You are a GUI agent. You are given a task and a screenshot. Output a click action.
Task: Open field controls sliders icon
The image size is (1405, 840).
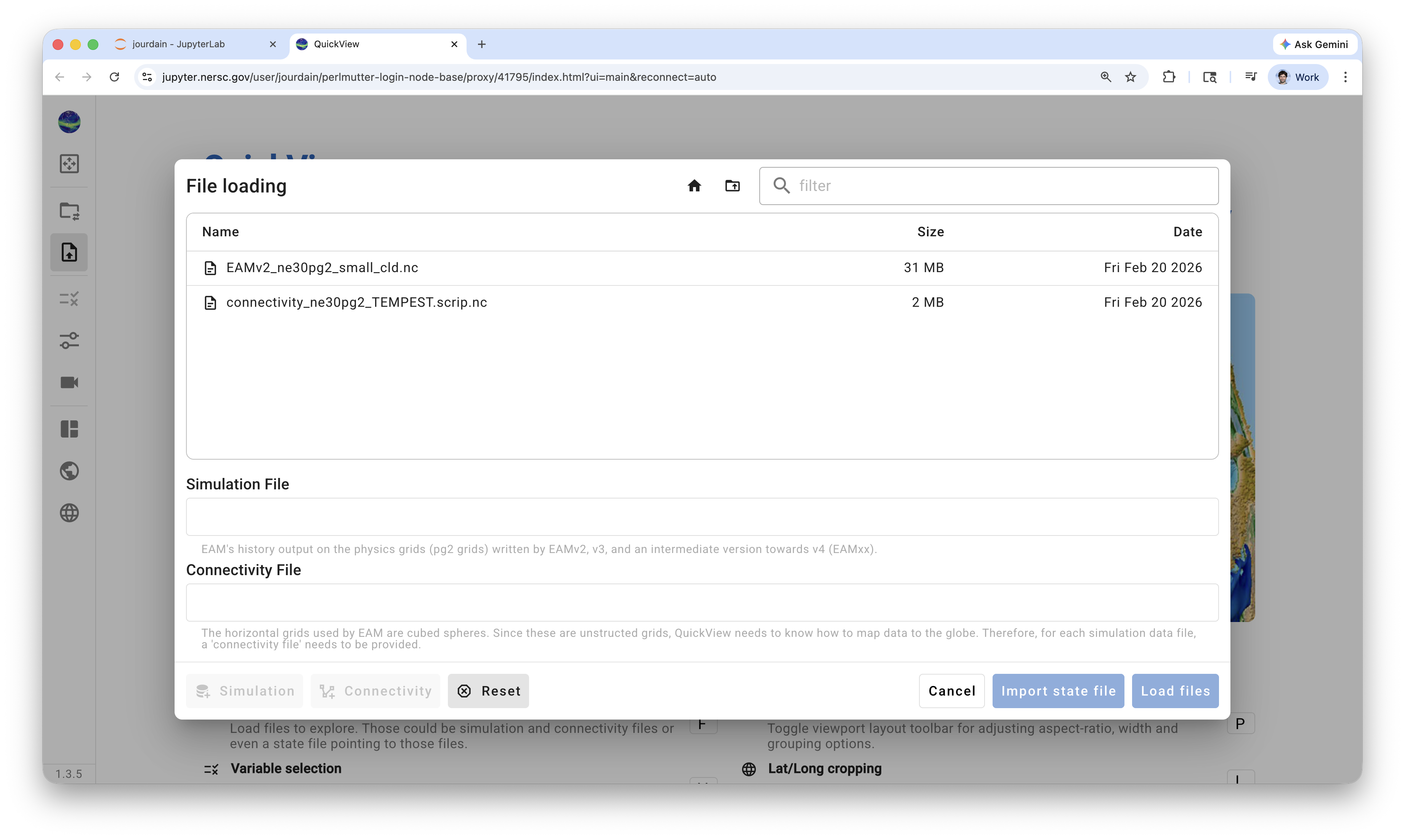(x=69, y=340)
